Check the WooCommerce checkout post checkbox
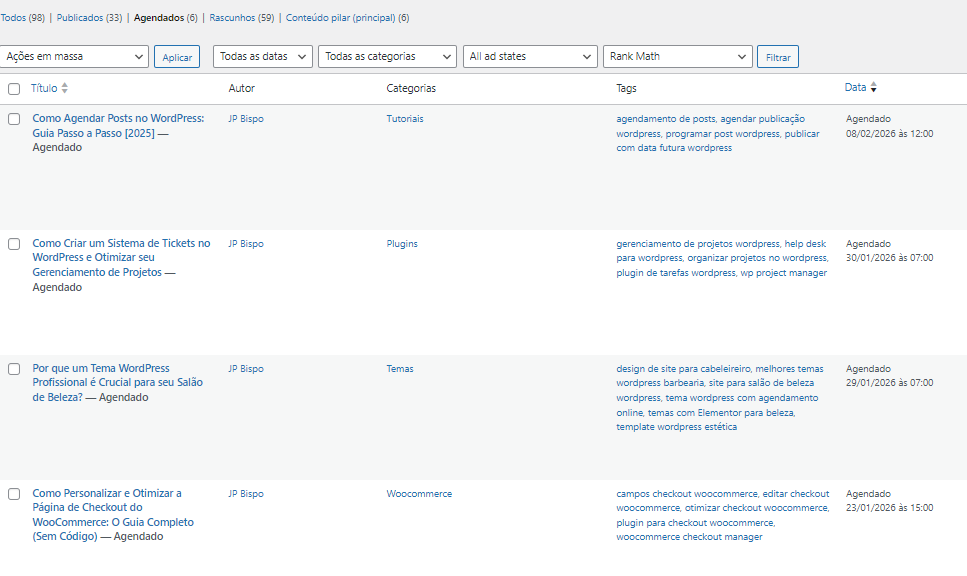The image size is (967, 576). pos(14,493)
